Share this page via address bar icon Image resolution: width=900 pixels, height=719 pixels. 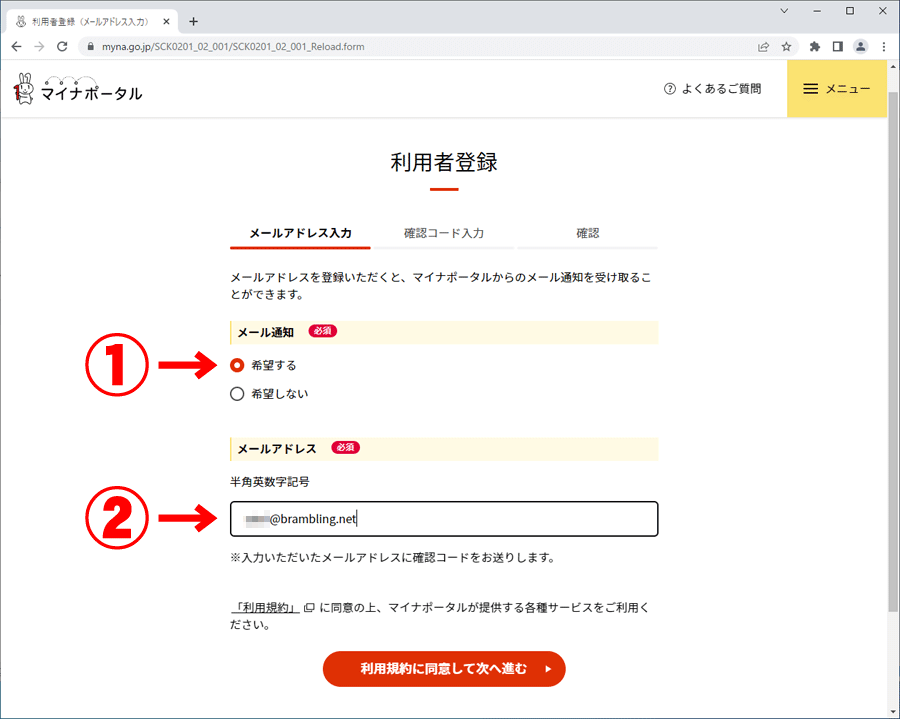763,46
